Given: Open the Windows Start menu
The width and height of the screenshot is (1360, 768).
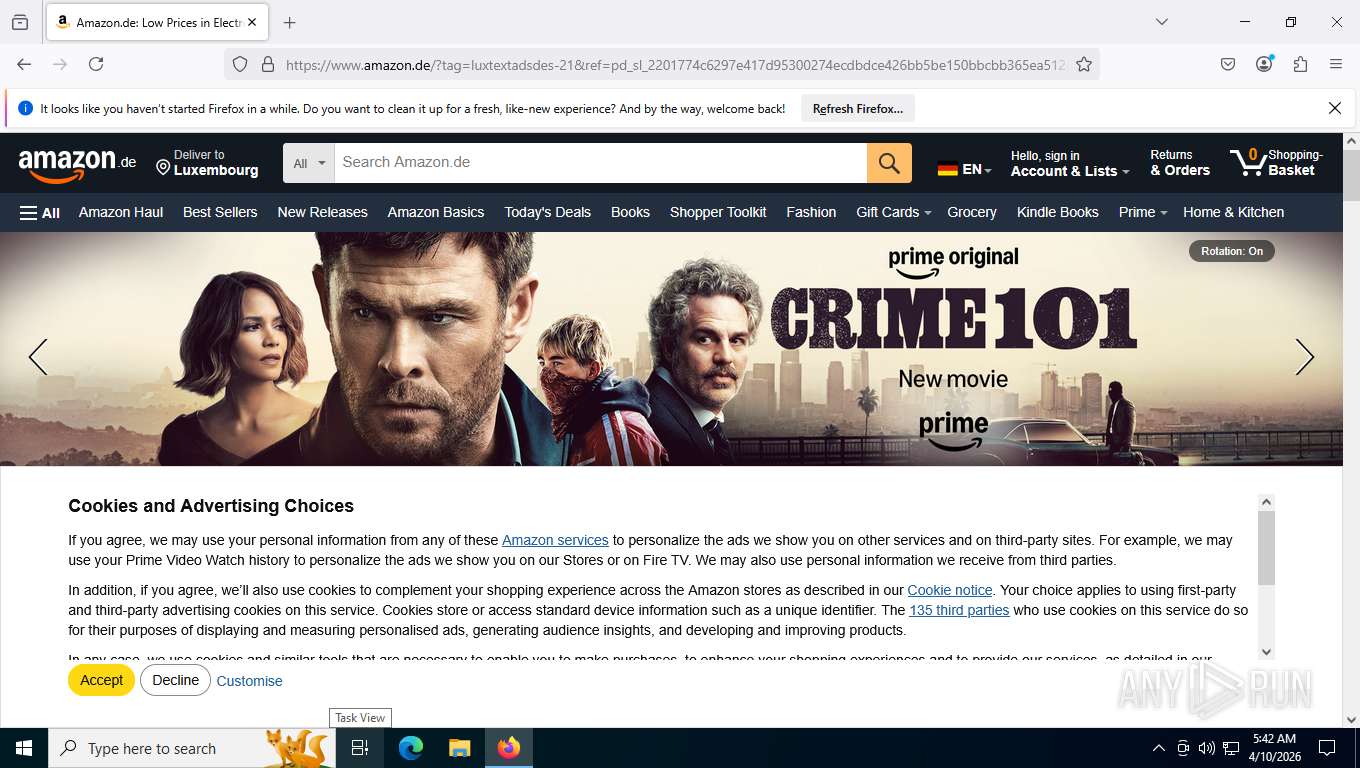Looking at the screenshot, I should click(24, 748).
